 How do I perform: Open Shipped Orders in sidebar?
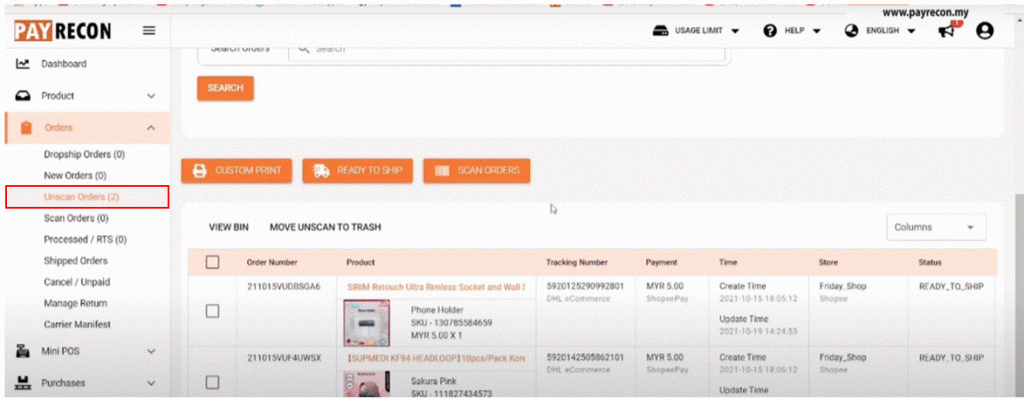point(76,261)
